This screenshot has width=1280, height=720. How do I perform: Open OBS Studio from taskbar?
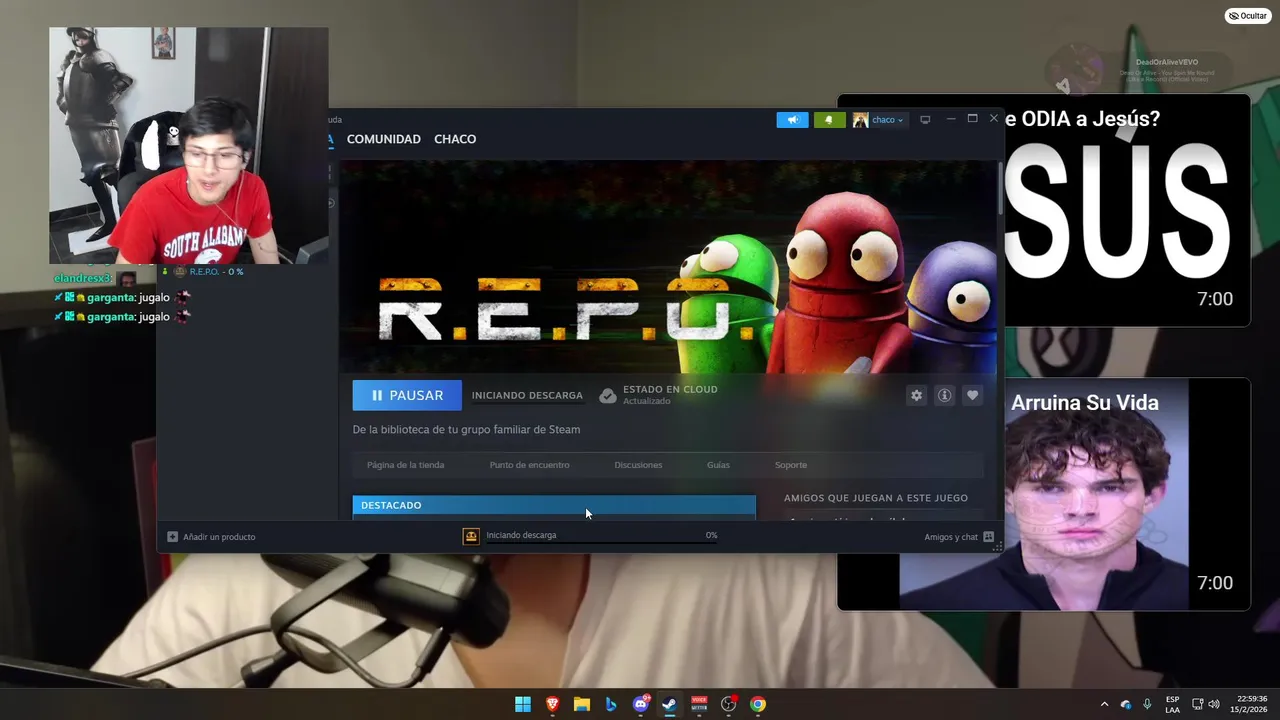729,704
